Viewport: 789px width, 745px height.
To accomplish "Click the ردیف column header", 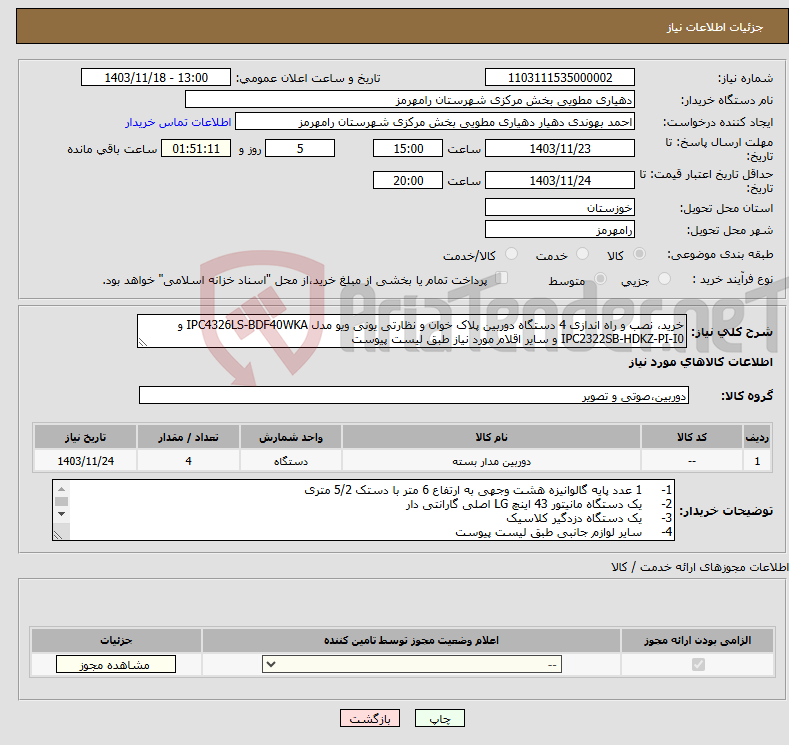I will [x=757, y=437].
